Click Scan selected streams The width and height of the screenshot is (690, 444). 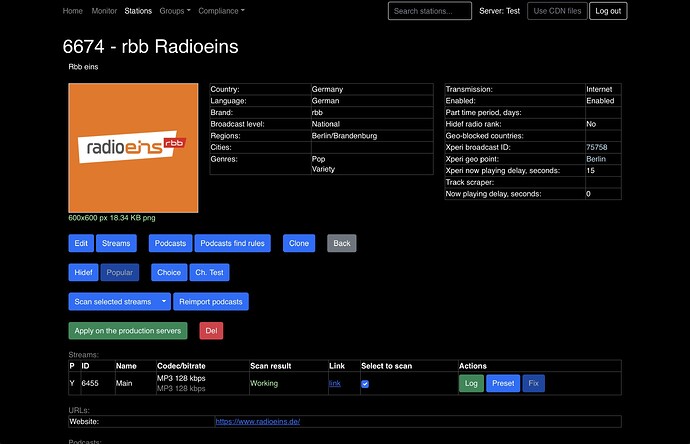(113, 302)
